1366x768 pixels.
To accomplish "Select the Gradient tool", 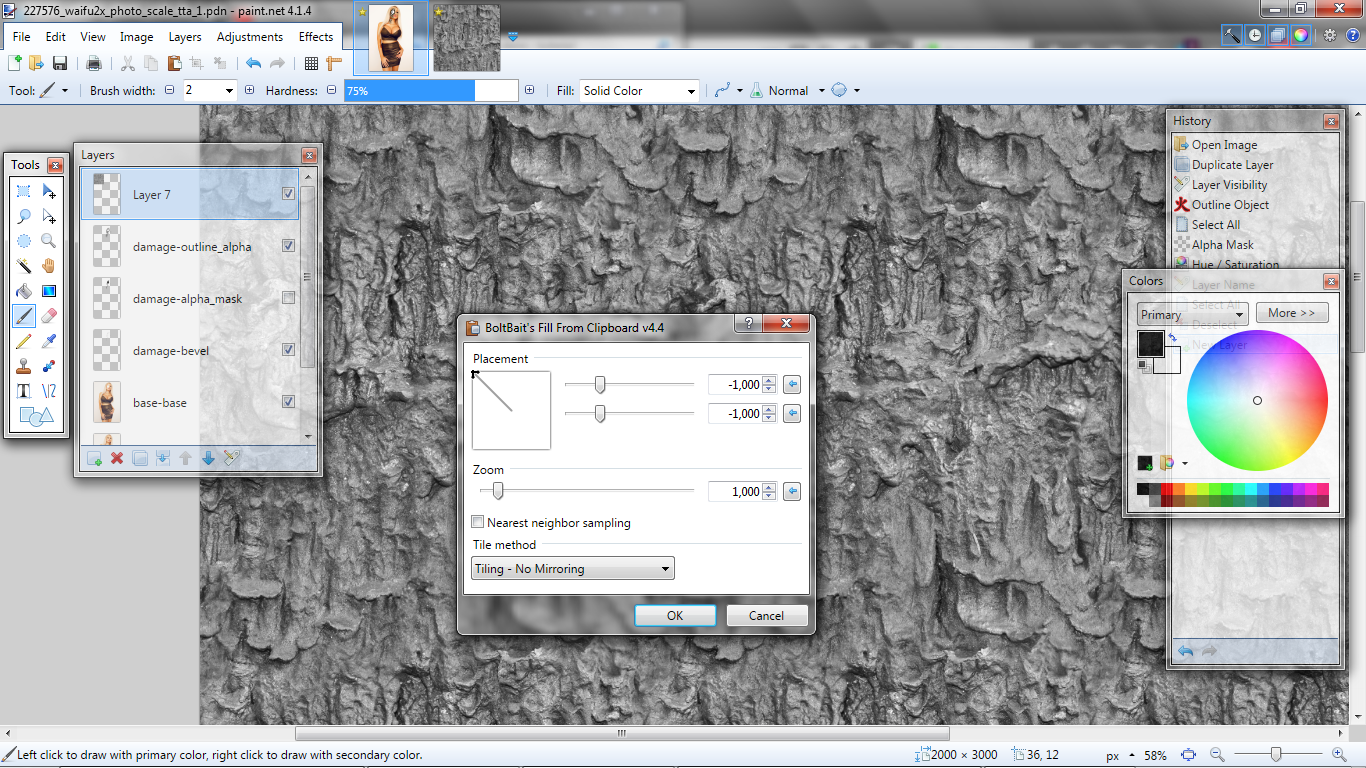I will tap(49, 291).
